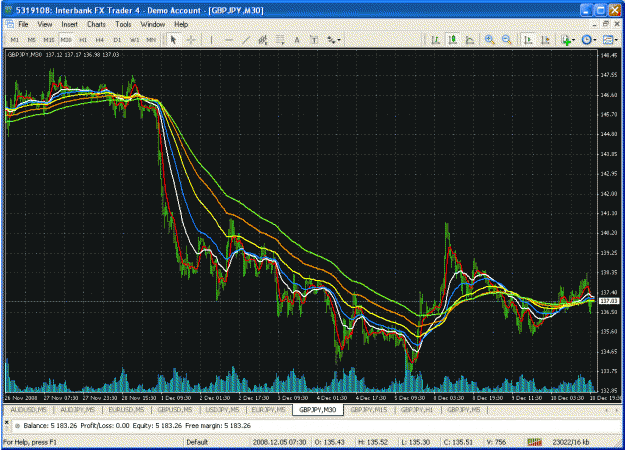Screen dimensions: 625x450
Task: Click the Templates icon in toolbar
Action: (607, 39)
